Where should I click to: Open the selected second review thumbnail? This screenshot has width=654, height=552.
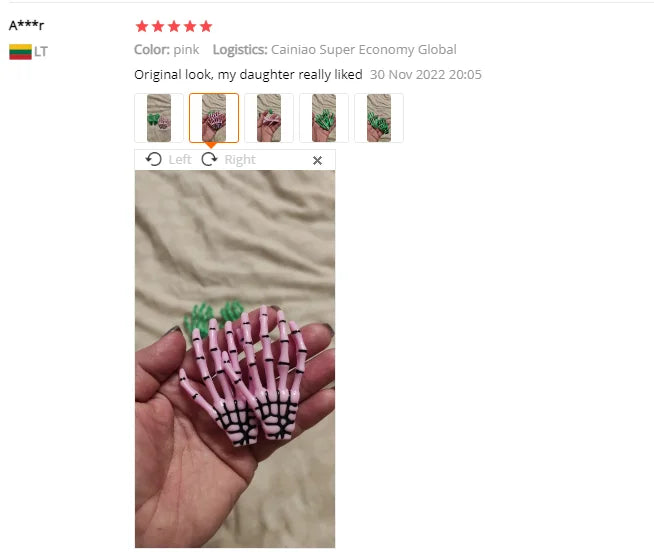tap(214, 118)
